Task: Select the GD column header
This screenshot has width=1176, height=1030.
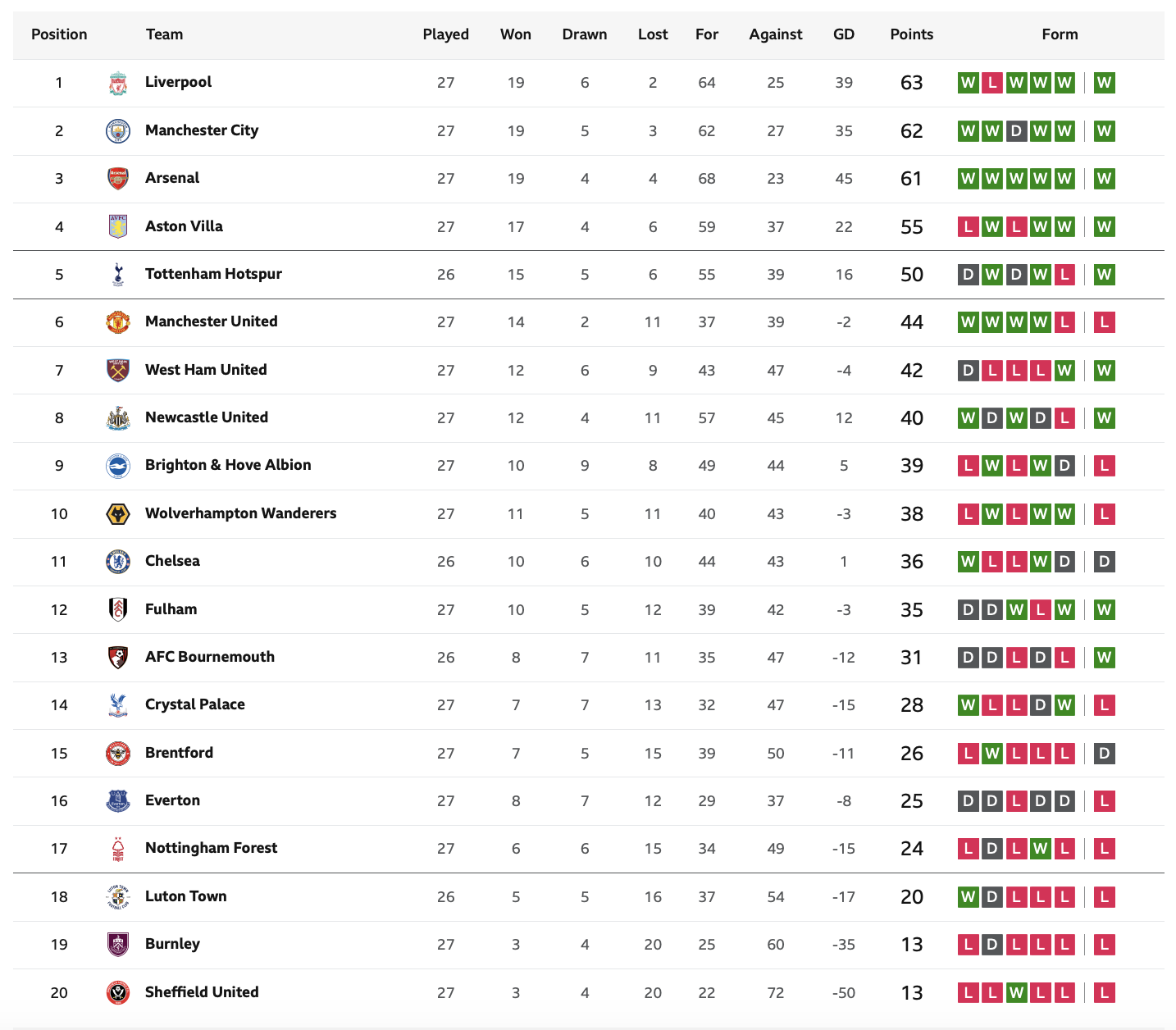Action: (x=844, y=34)
